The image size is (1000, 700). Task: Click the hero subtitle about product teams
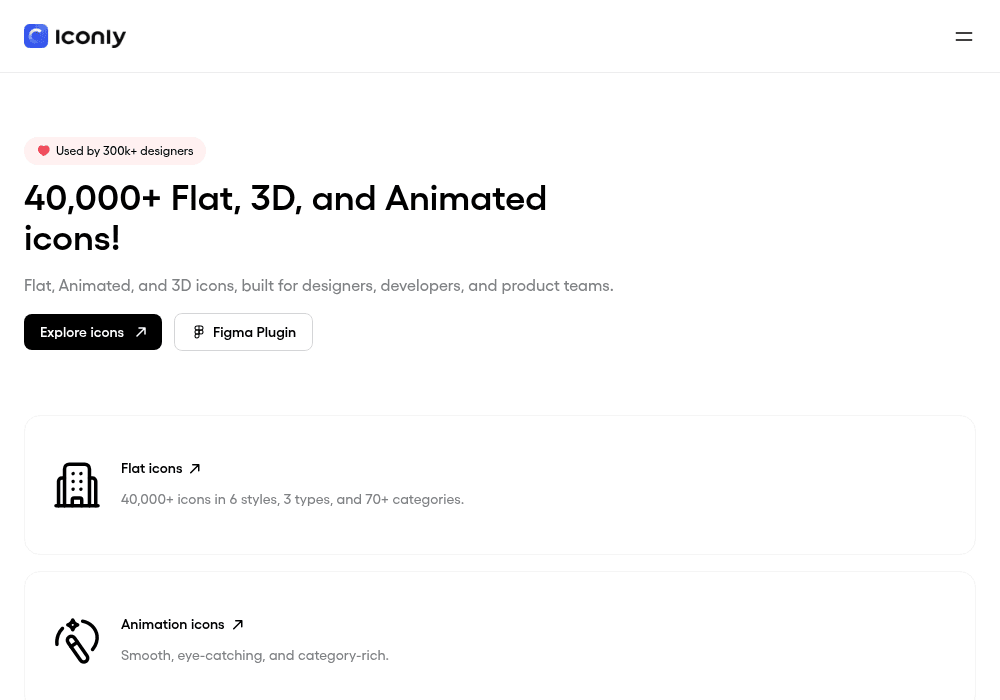[319, 286]
